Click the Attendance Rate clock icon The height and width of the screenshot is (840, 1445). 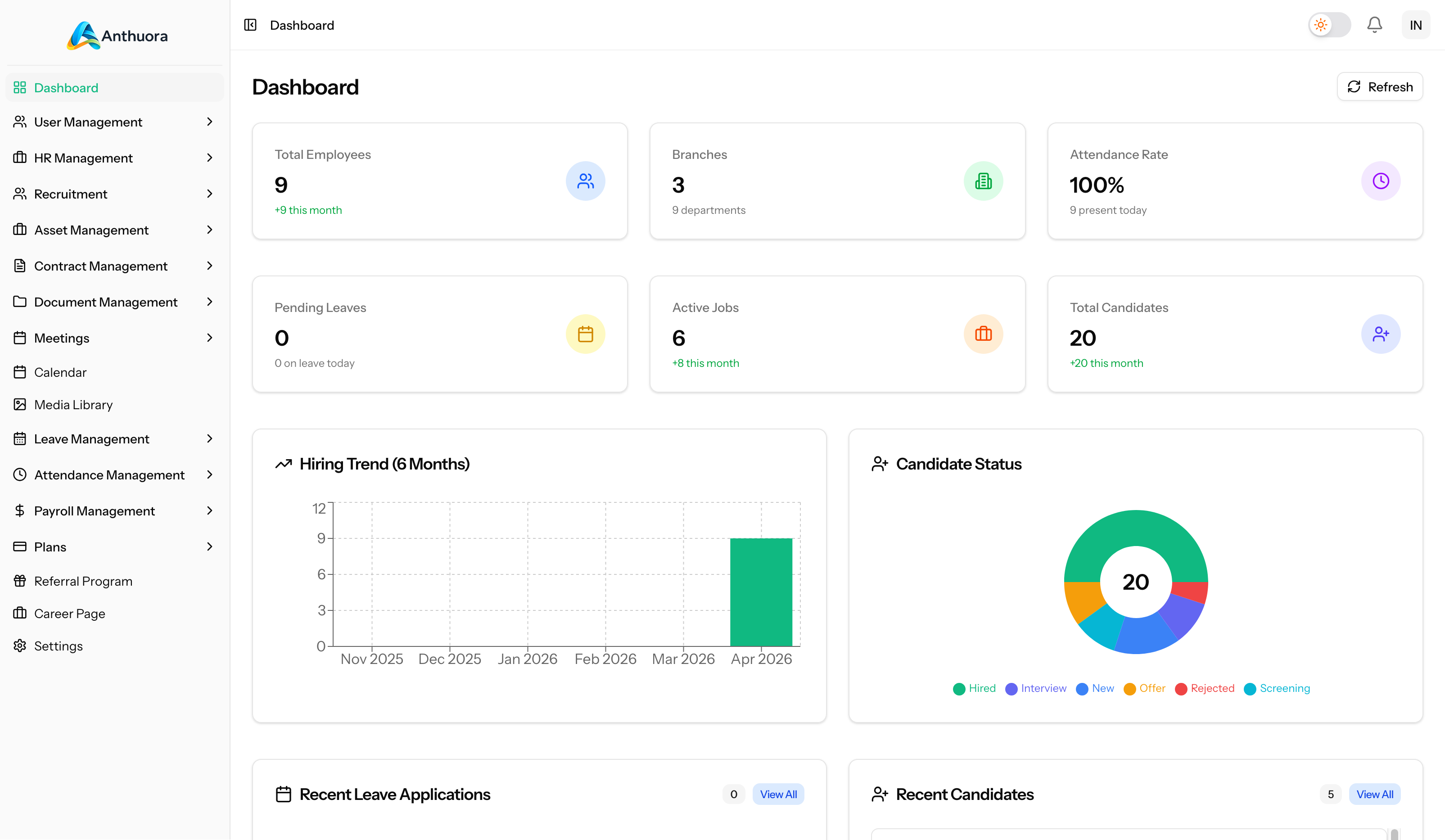[1380, 181]
